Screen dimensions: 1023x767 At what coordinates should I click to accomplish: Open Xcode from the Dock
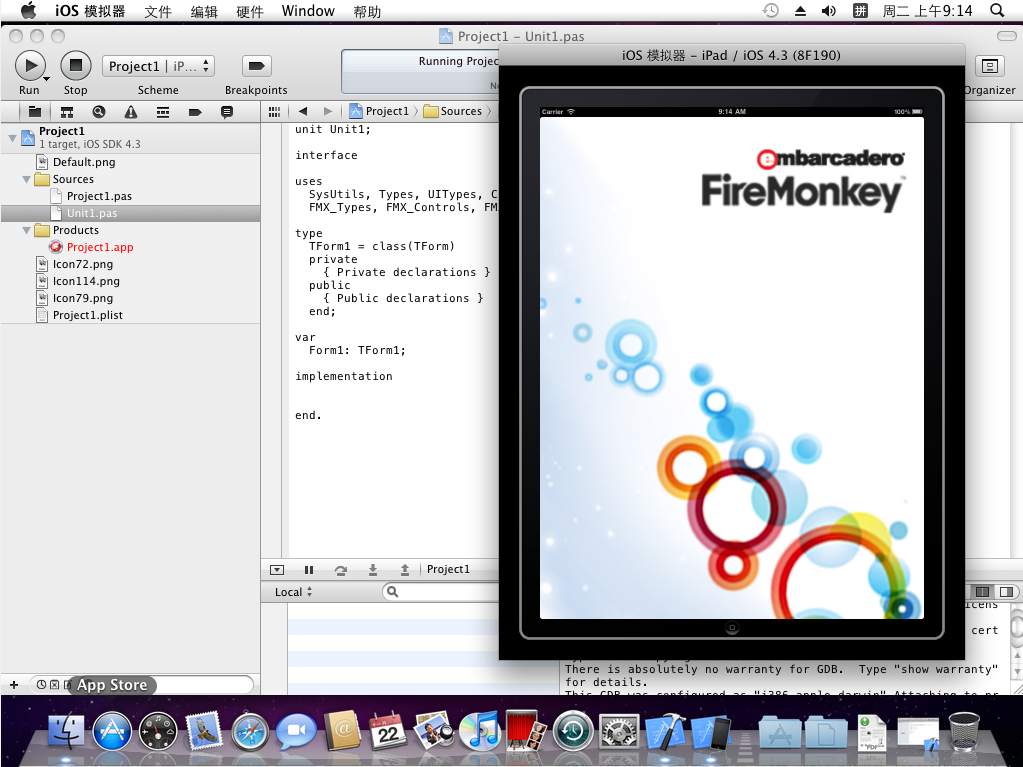pos(665,731)
